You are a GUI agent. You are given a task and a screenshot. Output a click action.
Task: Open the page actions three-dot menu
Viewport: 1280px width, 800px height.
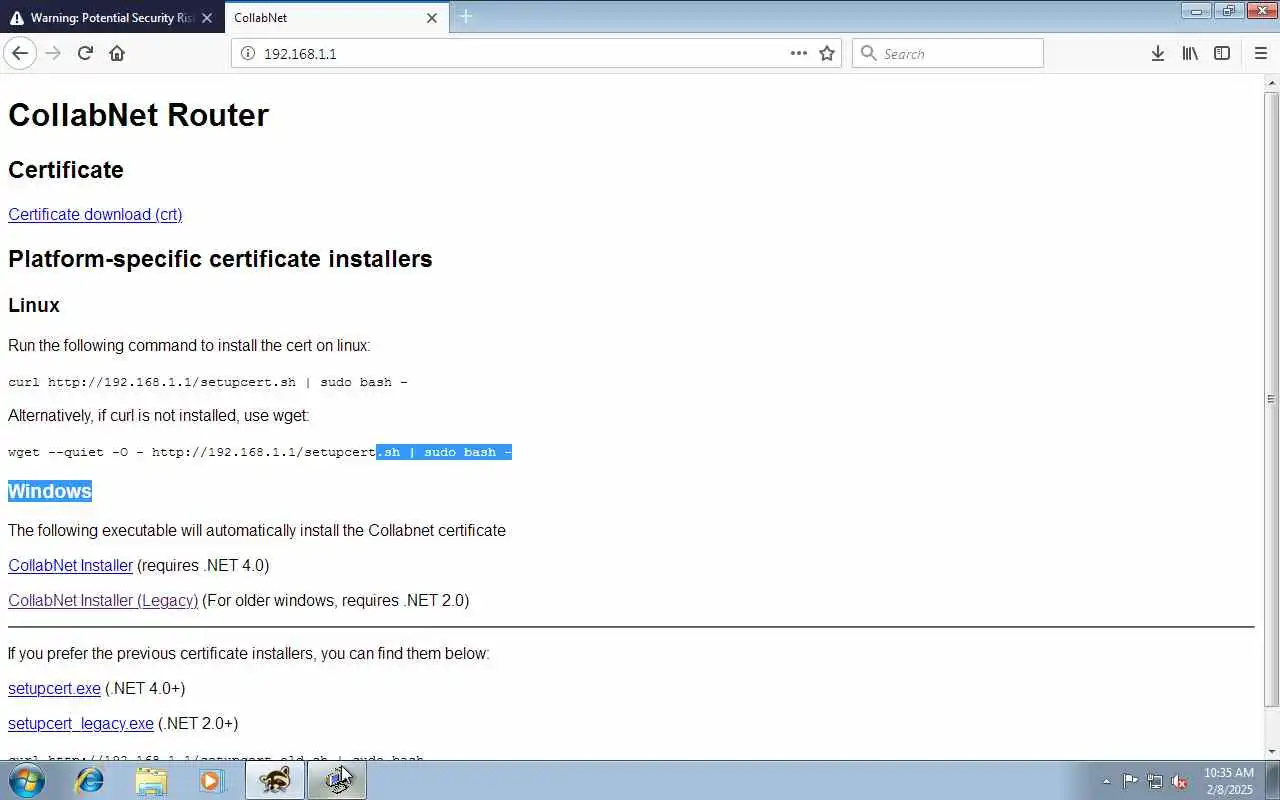coord(799,53)
